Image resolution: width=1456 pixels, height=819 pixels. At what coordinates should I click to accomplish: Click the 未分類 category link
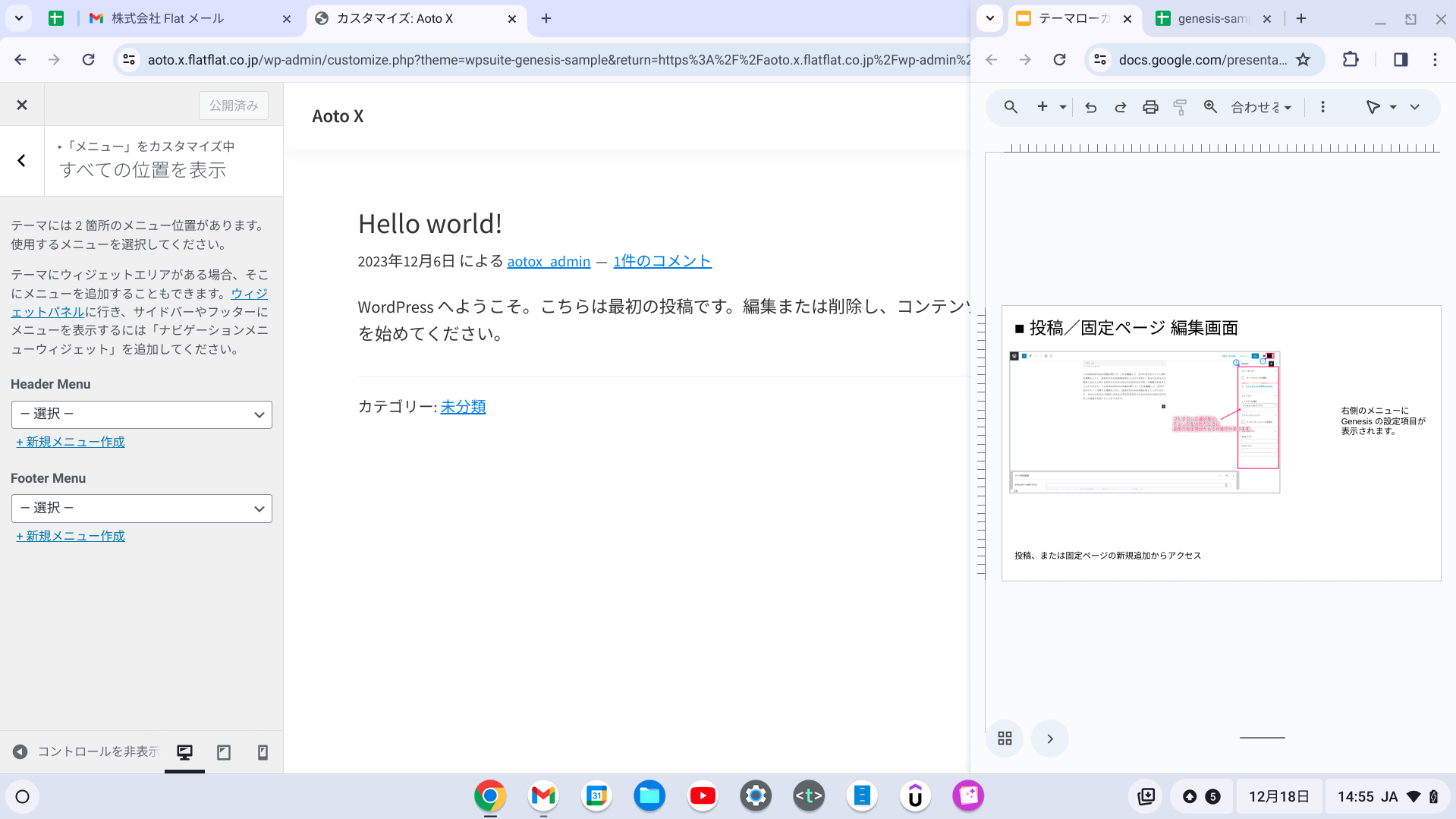point(463,407)
